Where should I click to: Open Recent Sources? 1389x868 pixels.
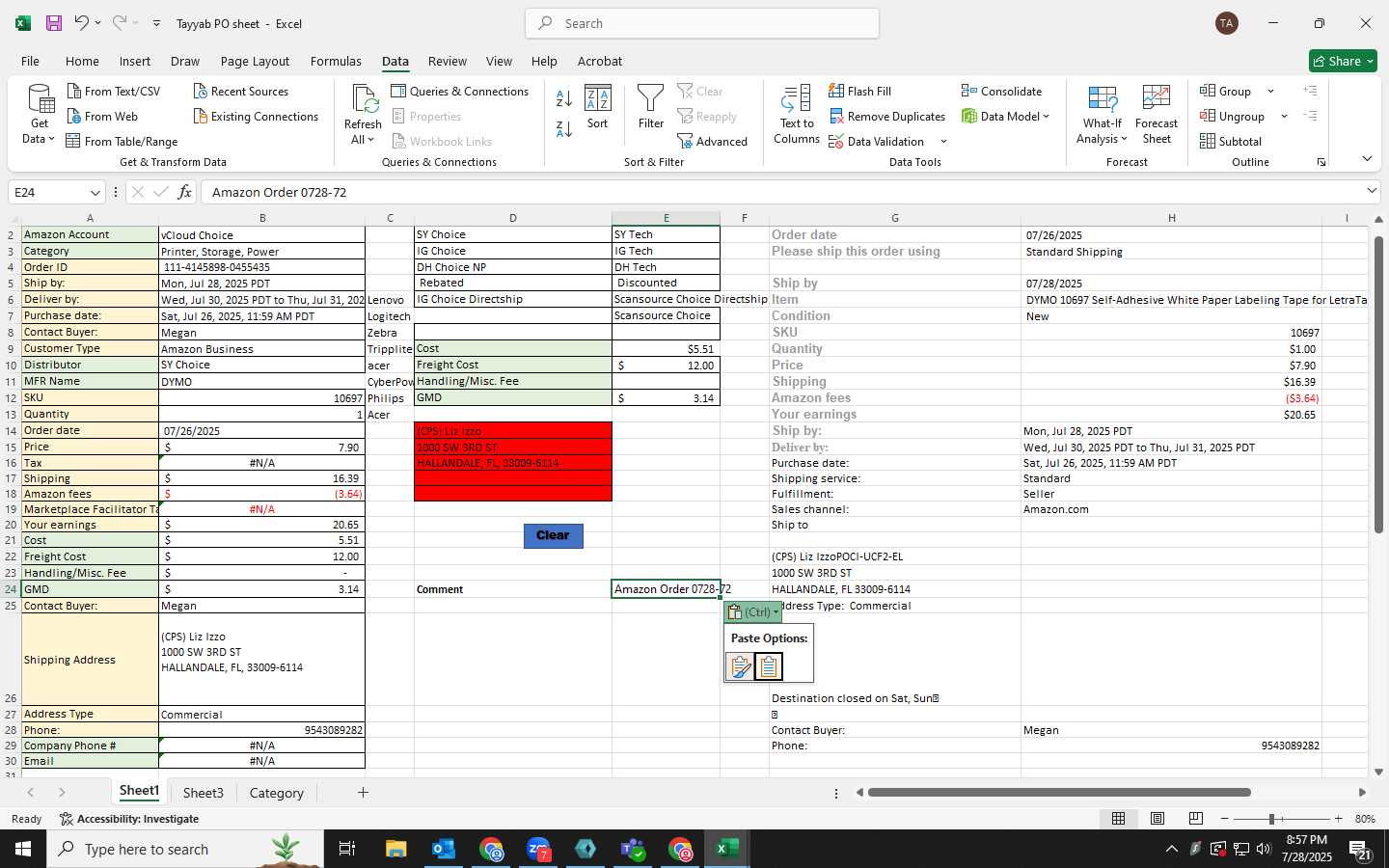click(241, 92)
